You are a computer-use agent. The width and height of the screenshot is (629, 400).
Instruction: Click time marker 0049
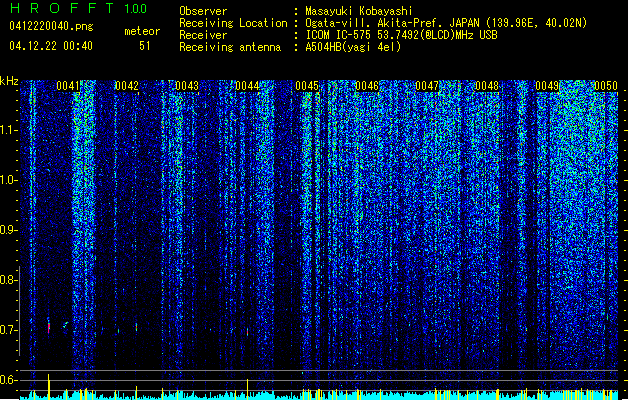click(547, 86)
